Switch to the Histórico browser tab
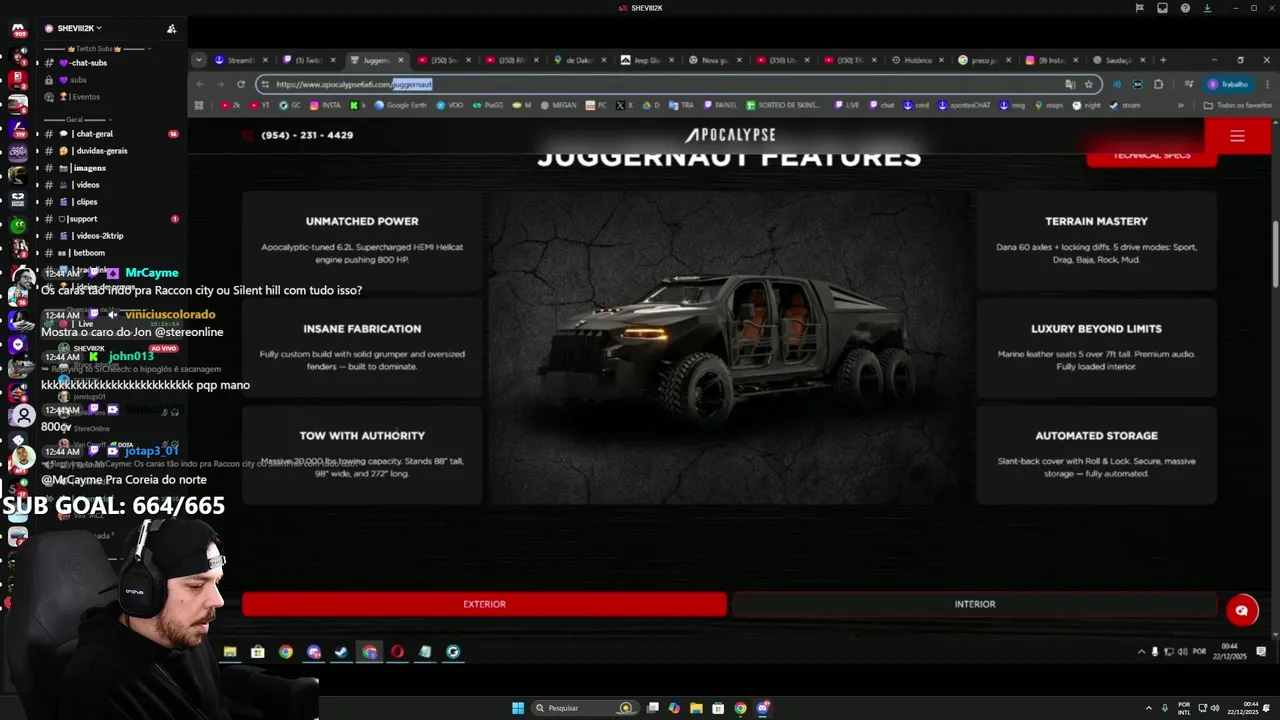 [x=916, y=60]
